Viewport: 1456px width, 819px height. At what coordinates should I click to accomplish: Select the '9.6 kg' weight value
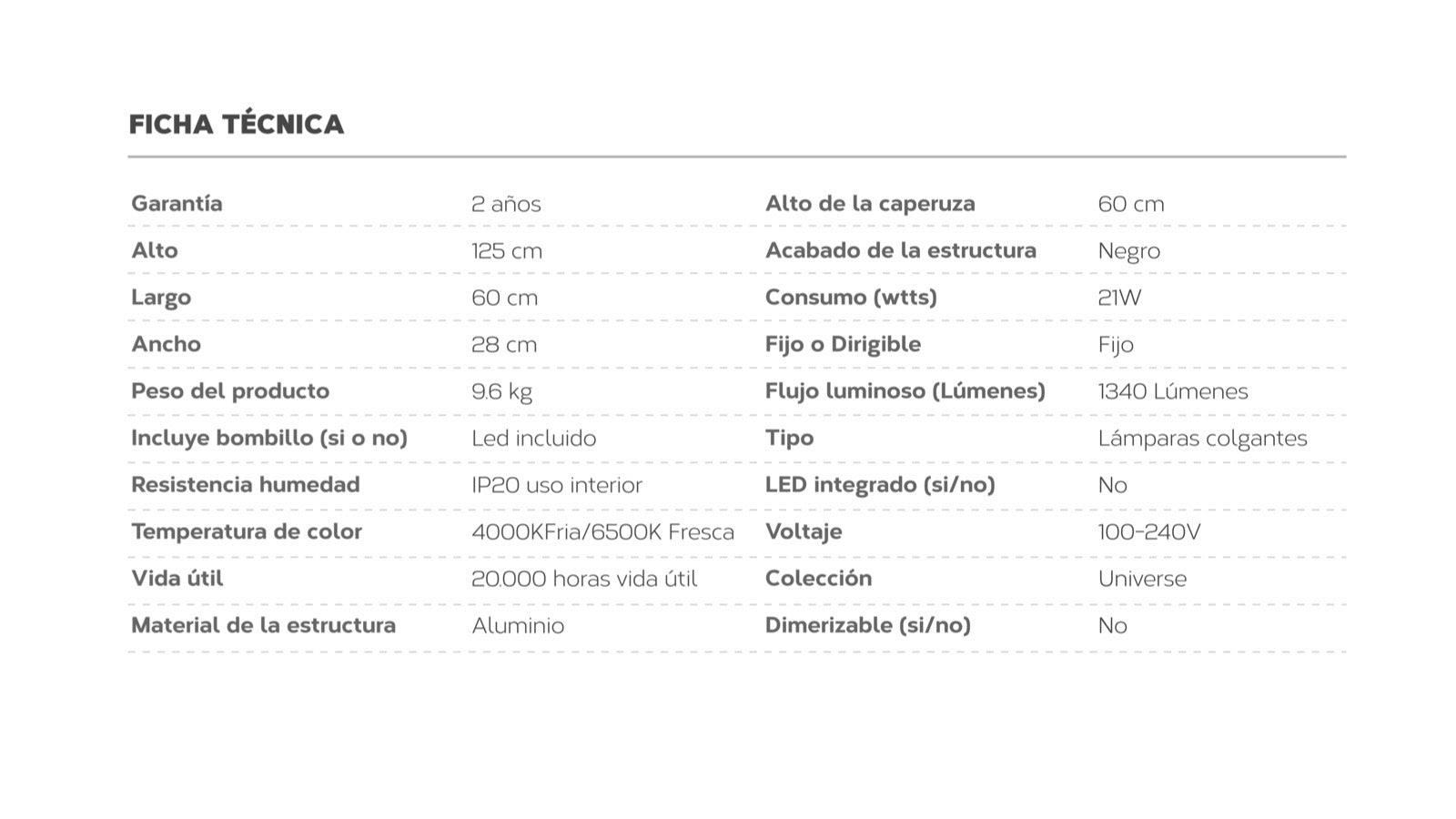tap(501, 392)
